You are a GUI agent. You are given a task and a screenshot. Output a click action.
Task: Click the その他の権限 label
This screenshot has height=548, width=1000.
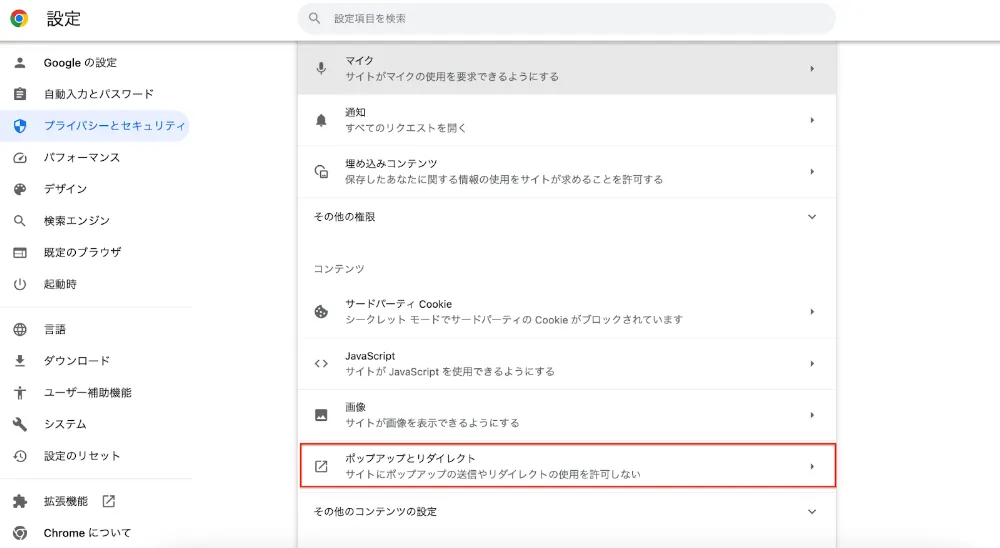[x=344, y=217]
